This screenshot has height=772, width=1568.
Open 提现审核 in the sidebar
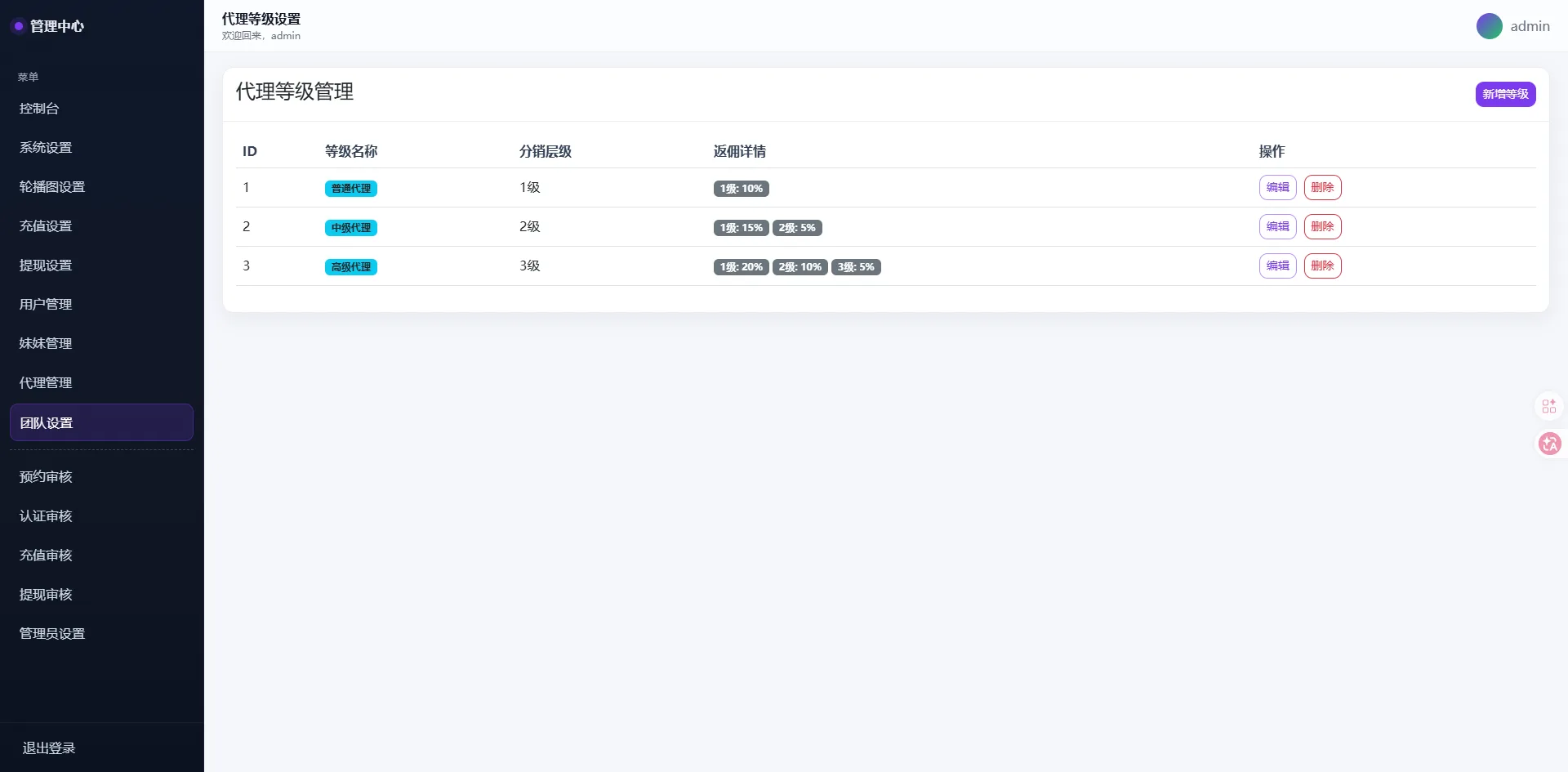46,595
